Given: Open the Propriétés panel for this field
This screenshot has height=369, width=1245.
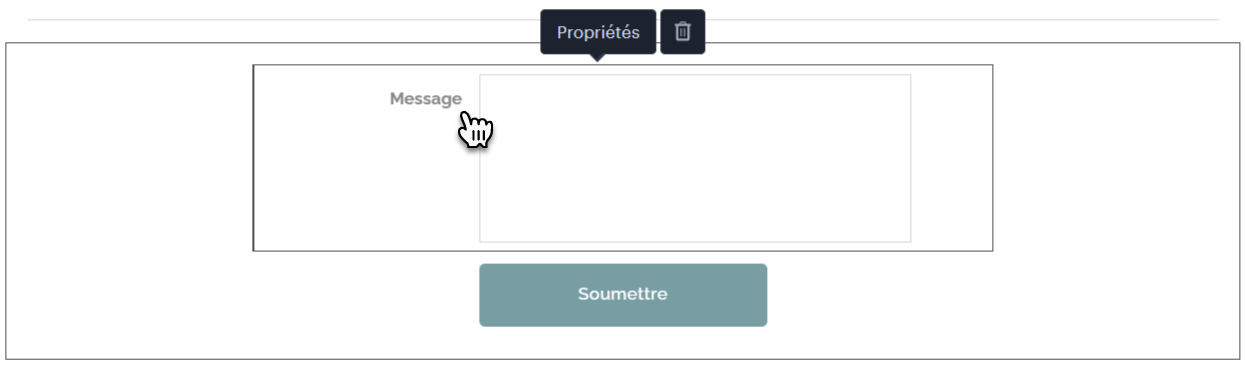Looking at the screenshot, I should point(598,32).
